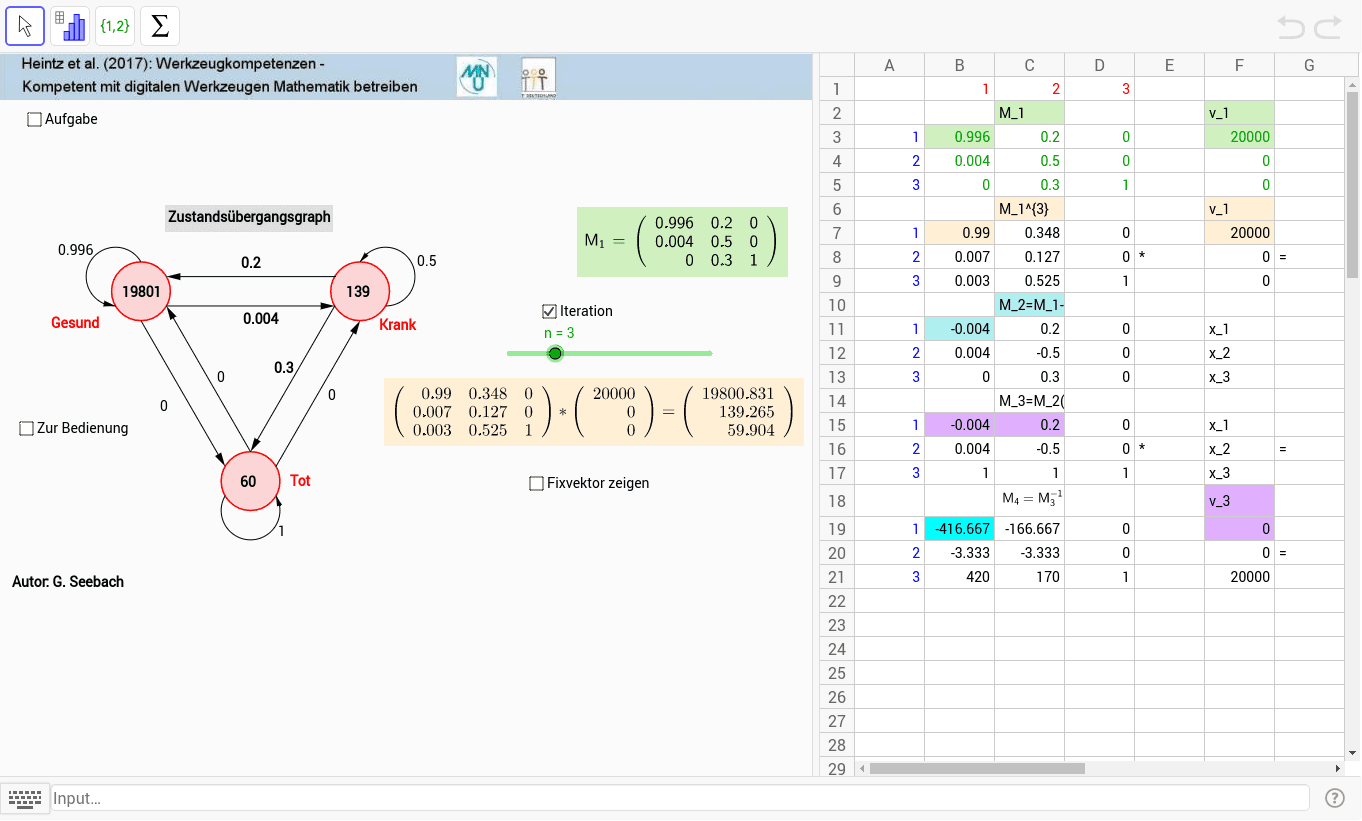
Task: Click the orange matrix multiplication result box
Action: pyautogui.click(x=594, y=412)
